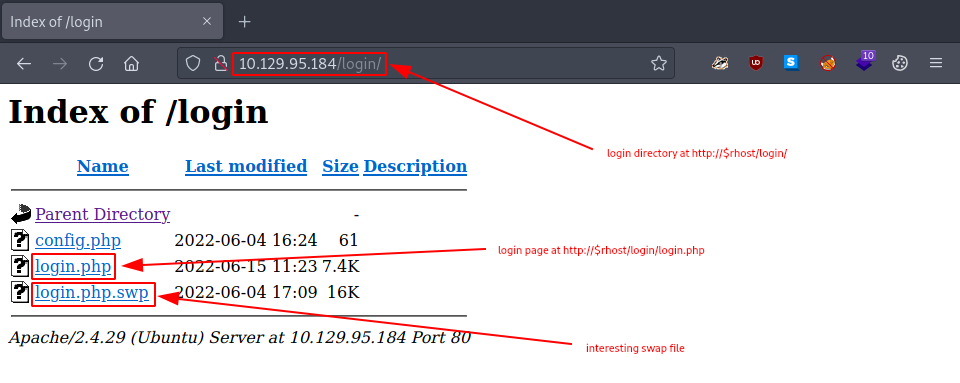The height and width of the screenshot is (383, 960).
Task: Click the file icon beside login.php.swp
Action: coord(20,292)
